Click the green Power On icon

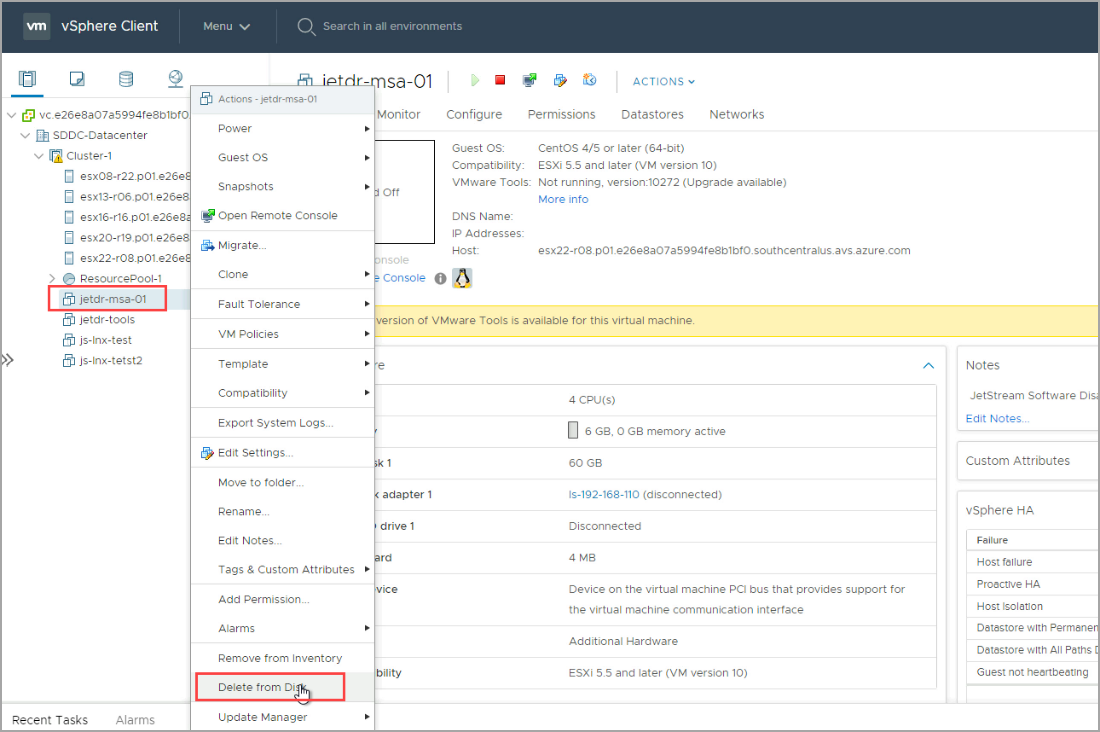pyautogui.click(x=475, y=81)
